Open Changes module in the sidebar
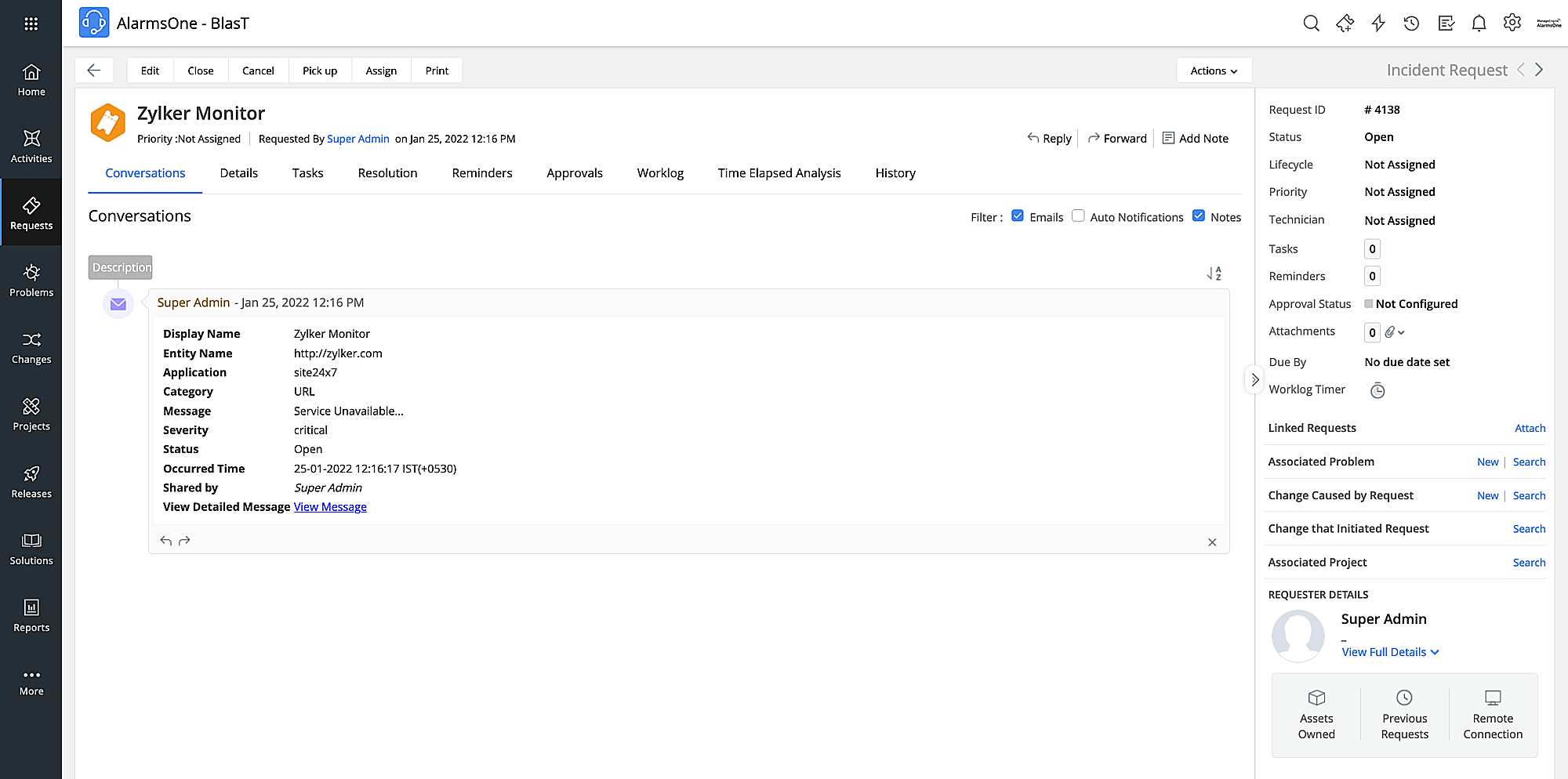The height and width of the screenshot is (779, 1568). coord(31,347)
